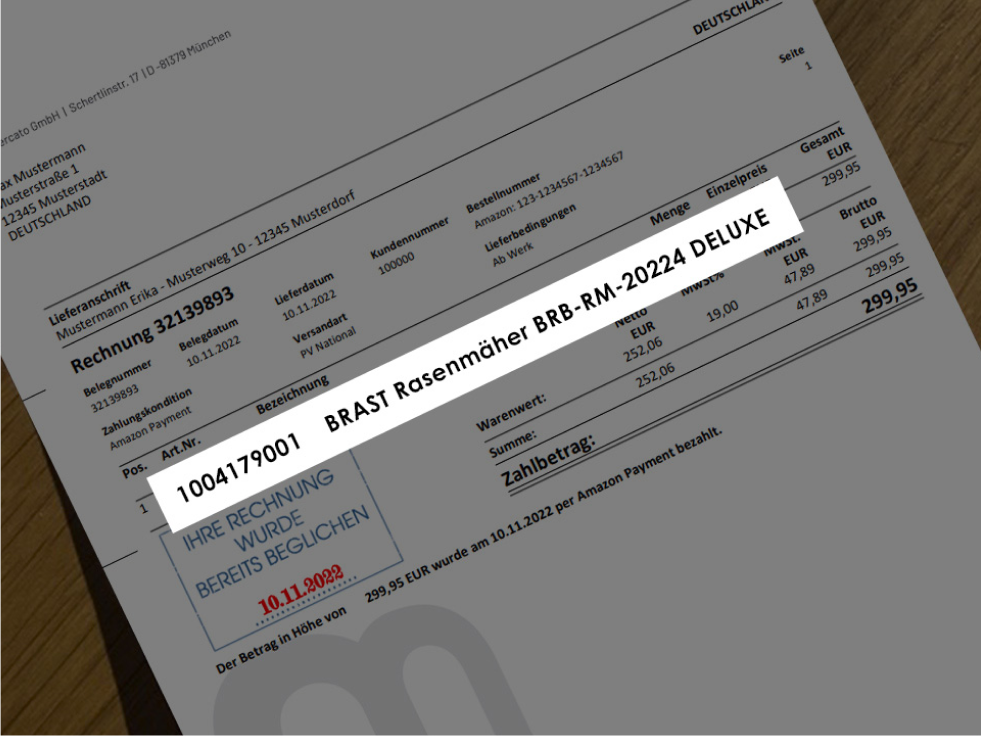Click the 'Lieferdatum' label
Screen dimensions: 981x736
pos(304,288)
